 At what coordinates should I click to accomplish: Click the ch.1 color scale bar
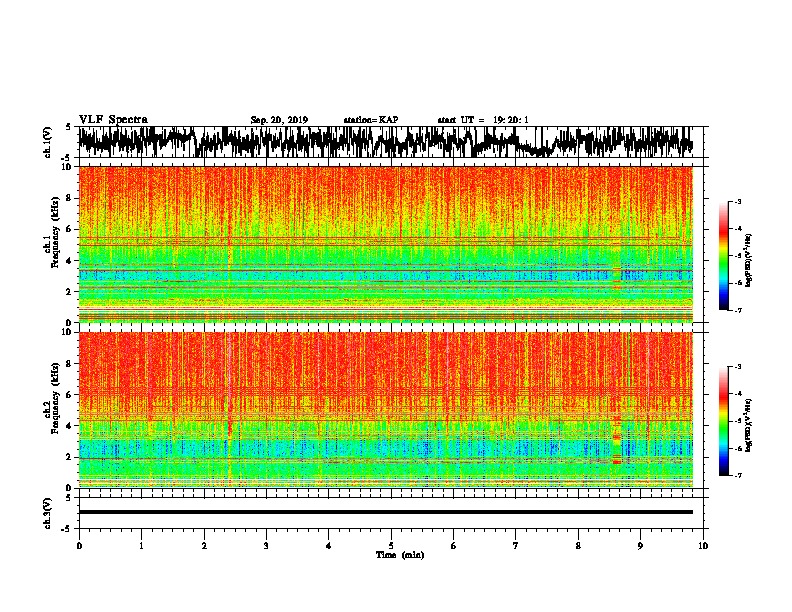coord(723,256)
